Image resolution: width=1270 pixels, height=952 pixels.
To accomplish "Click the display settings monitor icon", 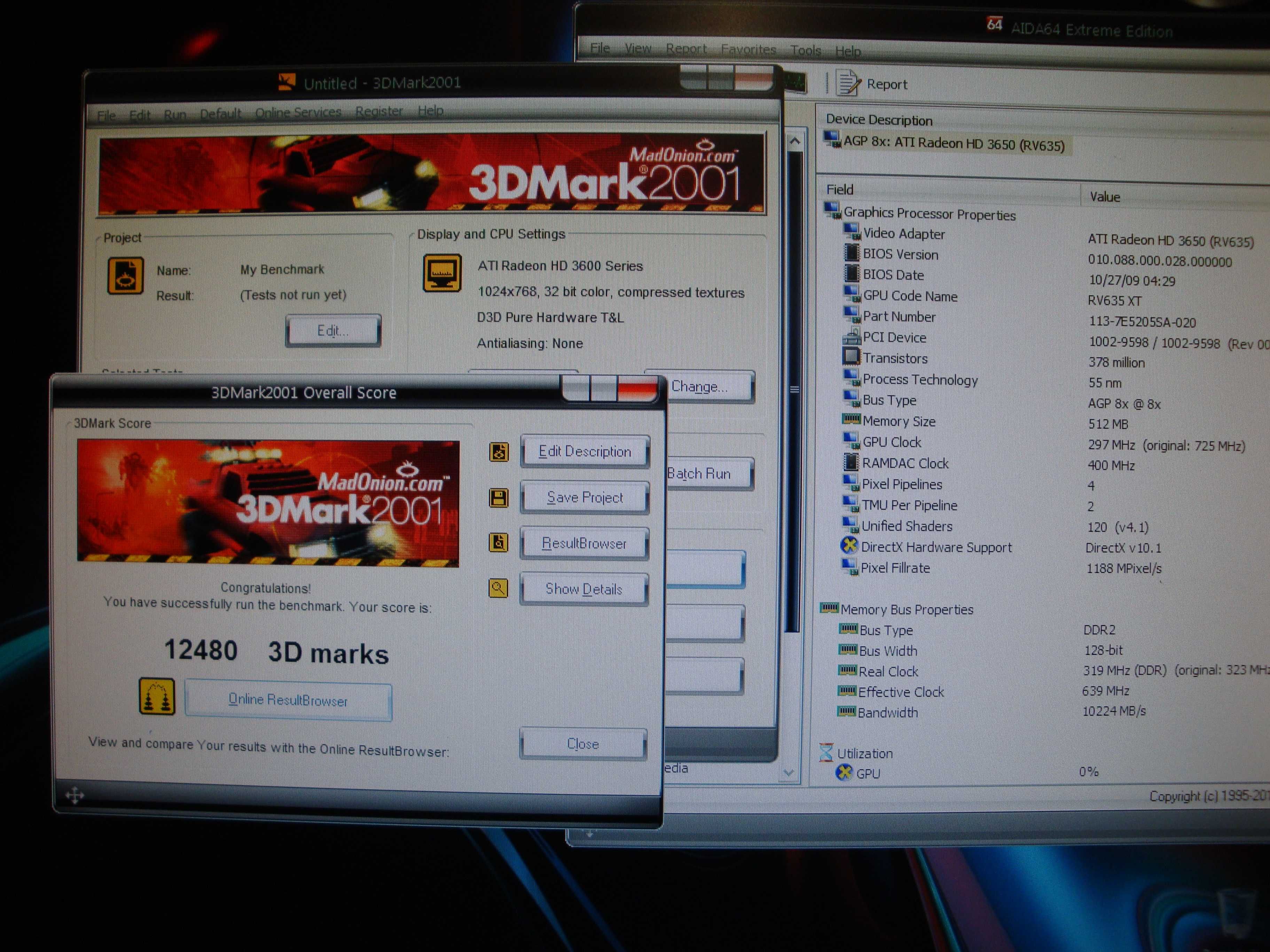I will pyautogui.click(x=441, y=273).
